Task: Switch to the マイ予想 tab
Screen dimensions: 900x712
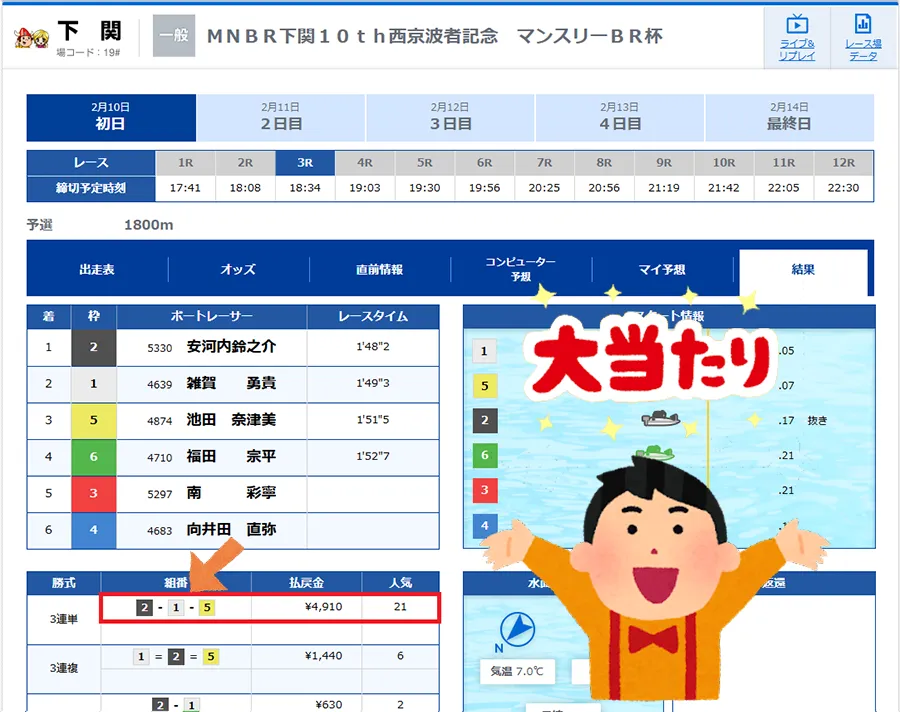Action: (x=661, y=270)
